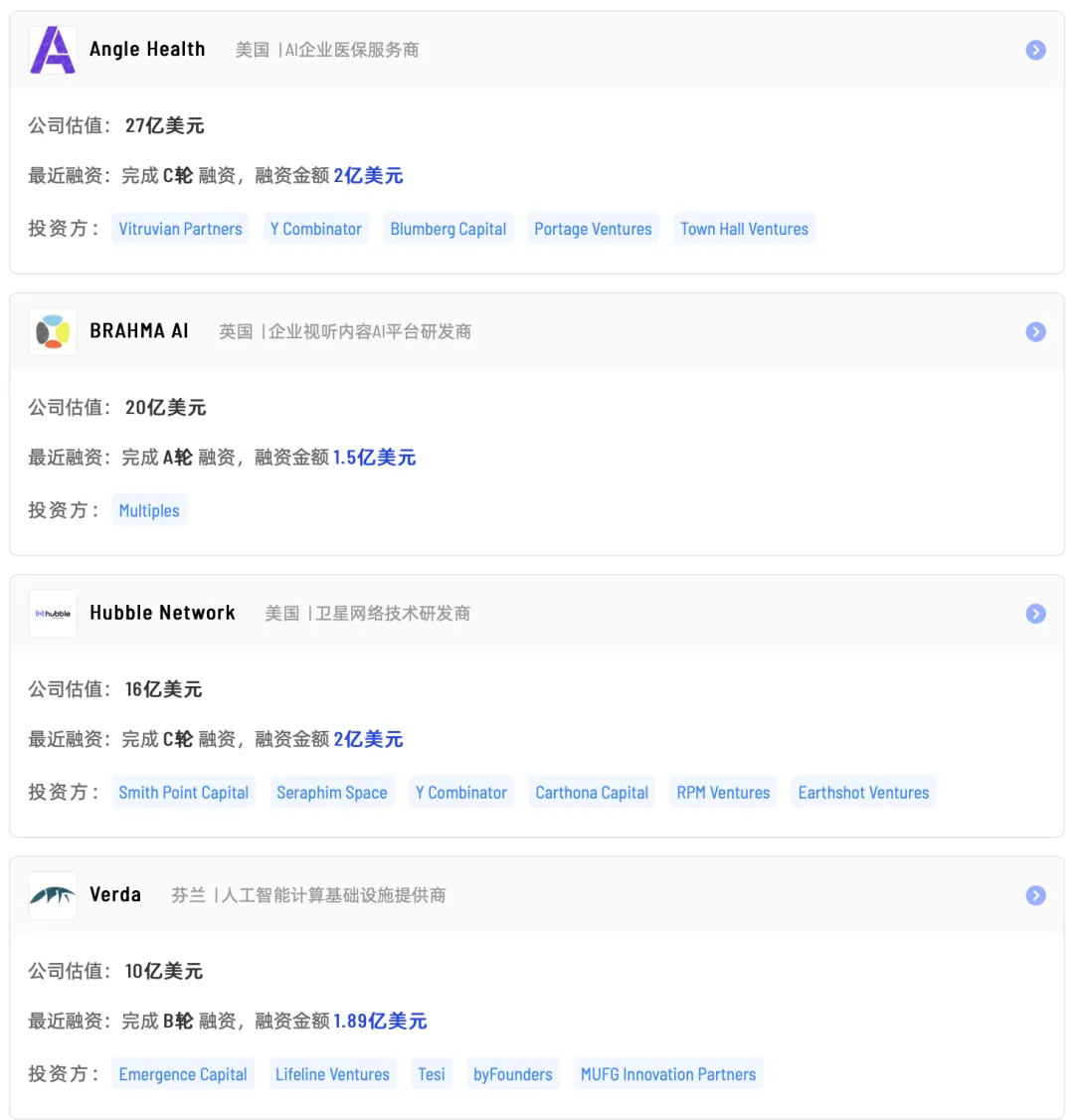Screen dimensions: 1074x1120
Task: Open RPM Ventures investor tag
Action: tap(723, 792)
